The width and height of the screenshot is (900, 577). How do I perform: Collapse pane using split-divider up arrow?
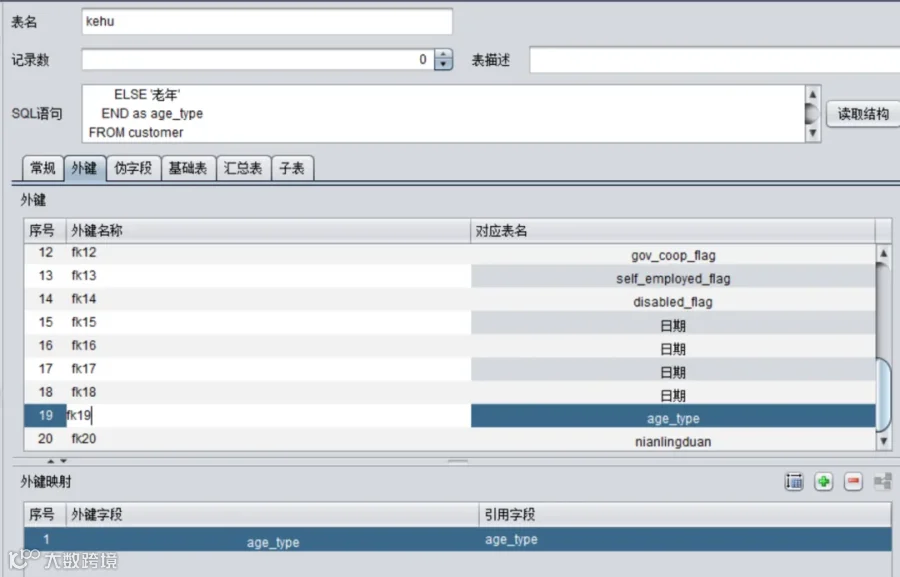(51, 461)
